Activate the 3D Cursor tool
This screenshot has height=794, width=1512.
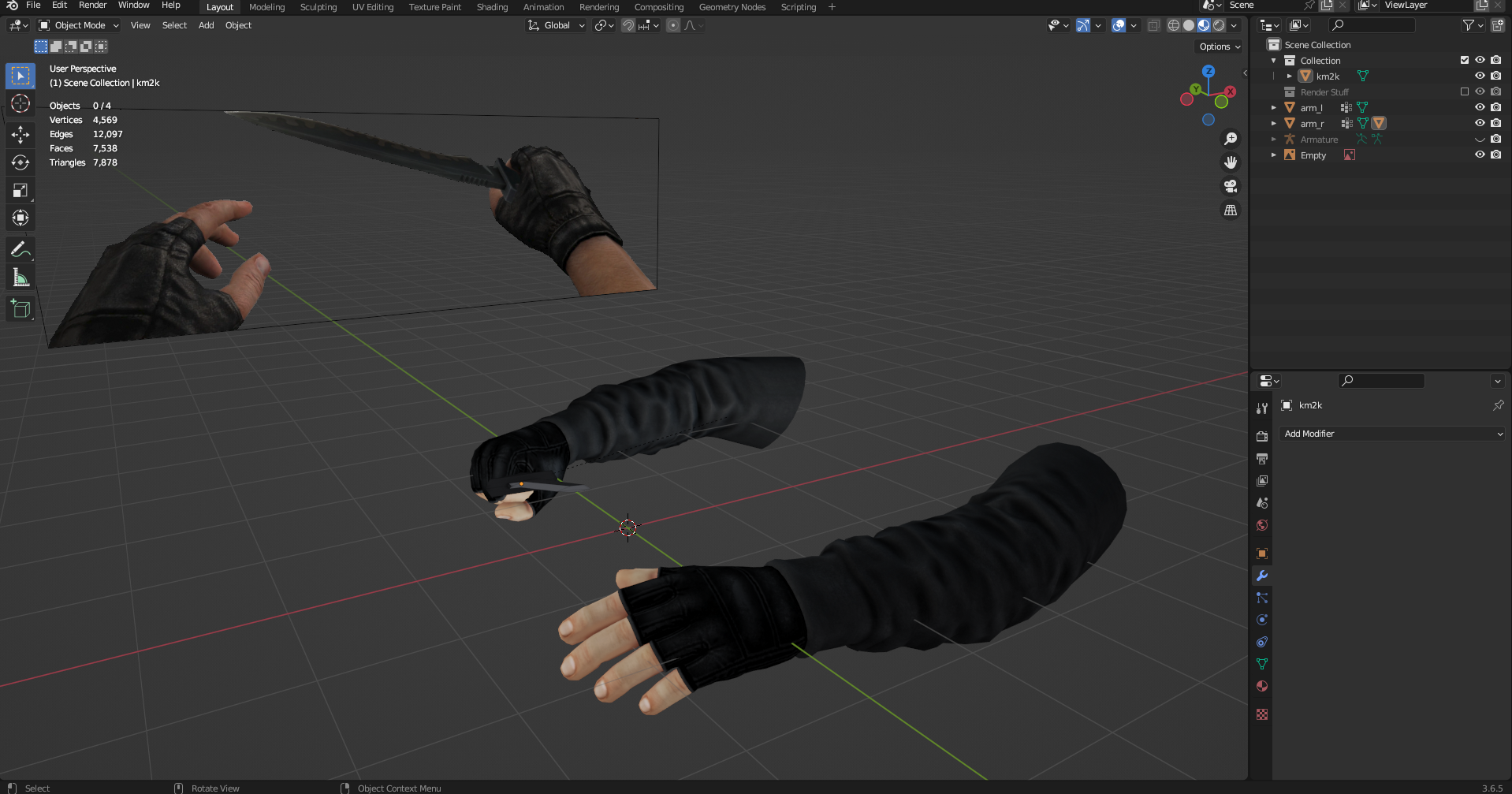click(20, 104)
